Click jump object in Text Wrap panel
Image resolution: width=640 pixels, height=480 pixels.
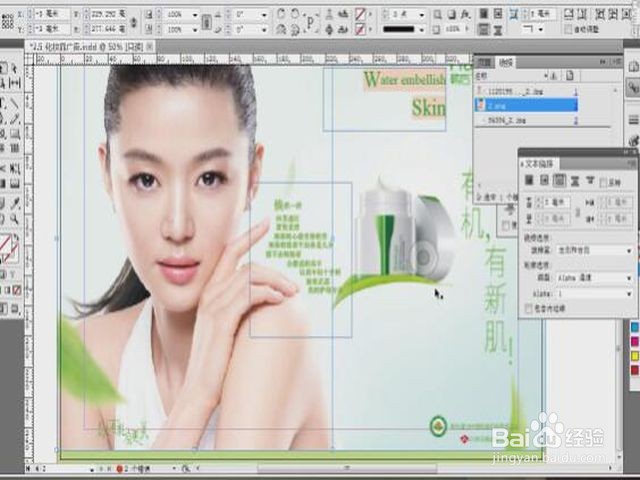(575, 180)
